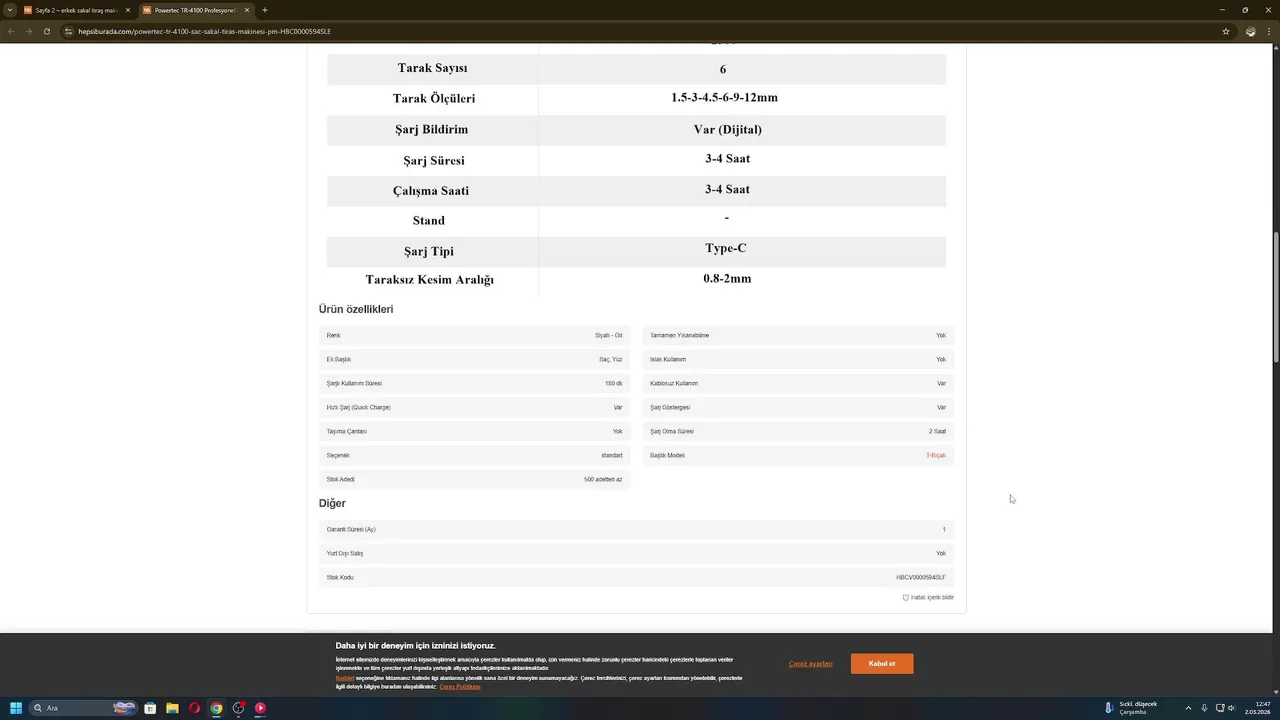1280x720 pixels.
Task: Close the 'Sayfa 2' tab
Action: tap(128, 10)
